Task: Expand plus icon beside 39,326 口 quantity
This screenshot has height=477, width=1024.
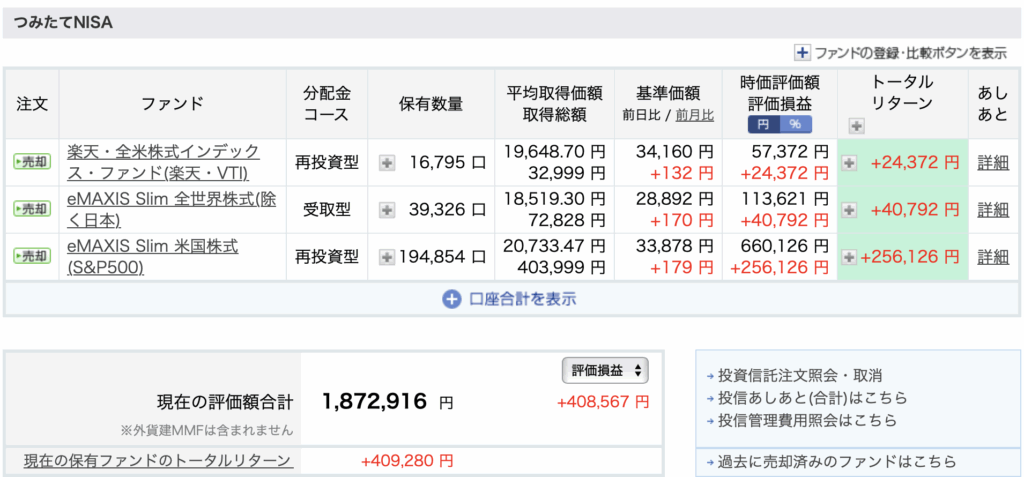Action: click(387, 210)
